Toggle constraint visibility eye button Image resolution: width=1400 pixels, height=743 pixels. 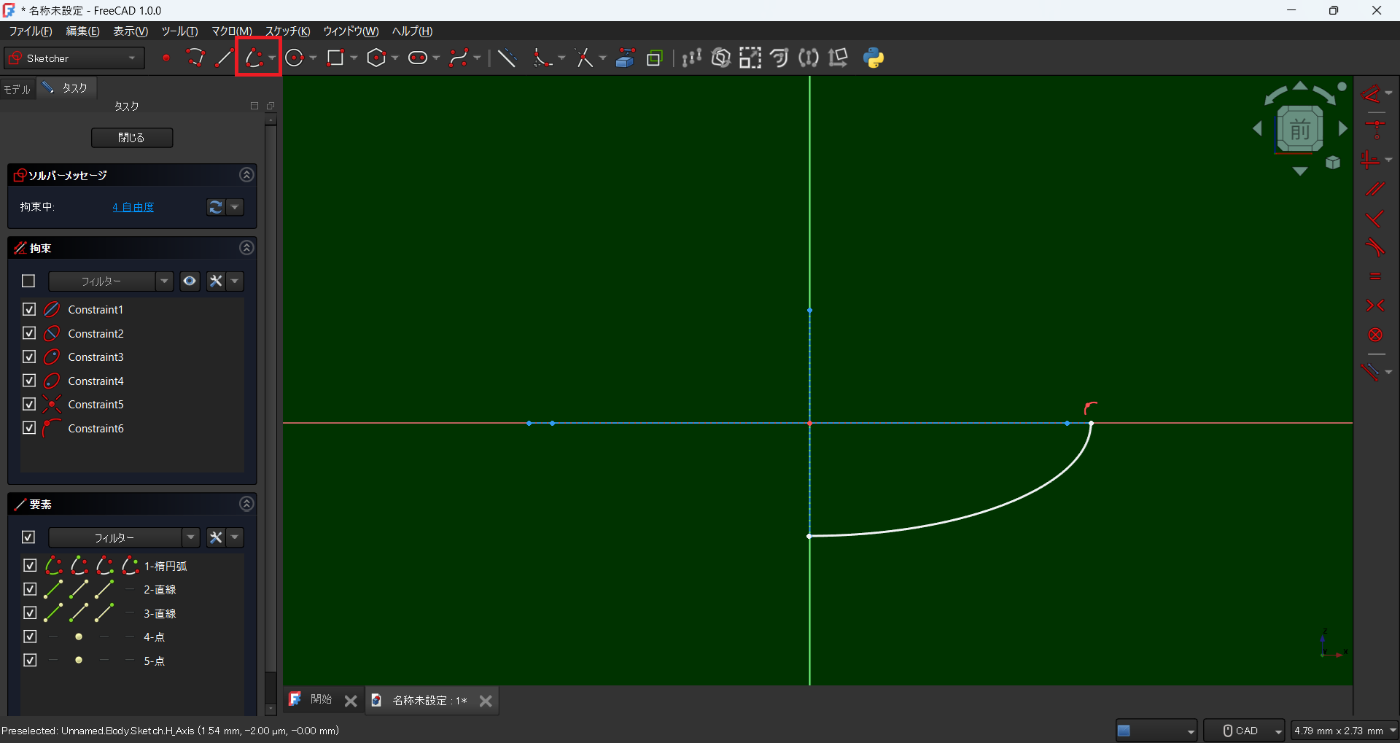tap(190, 281)
